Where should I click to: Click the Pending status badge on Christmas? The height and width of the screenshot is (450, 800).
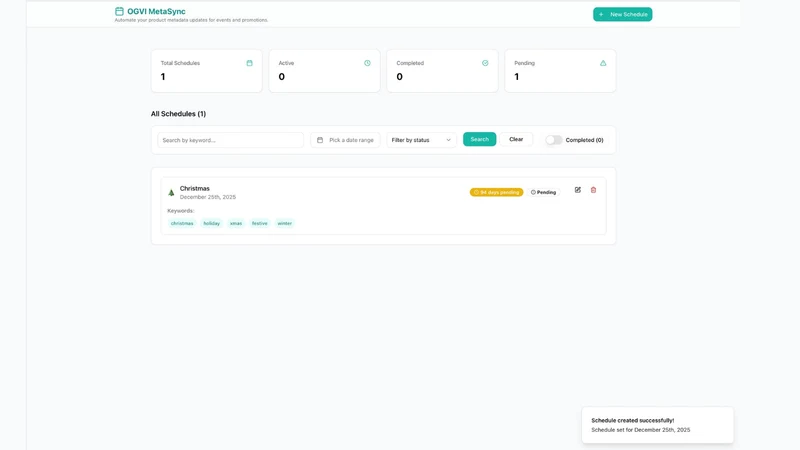tap(543, 192)
